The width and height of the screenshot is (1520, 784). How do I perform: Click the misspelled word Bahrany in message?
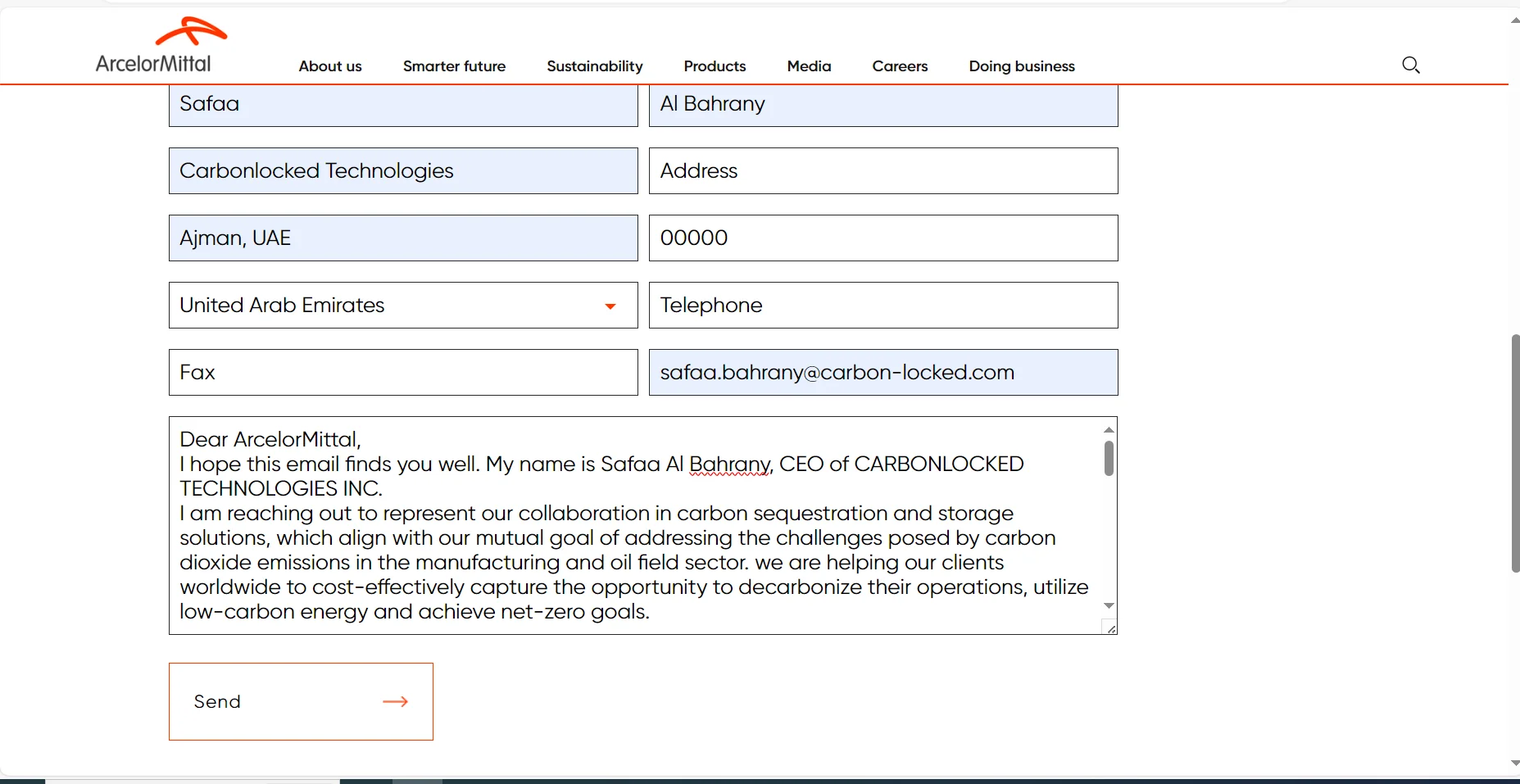[x=729, y=465]
